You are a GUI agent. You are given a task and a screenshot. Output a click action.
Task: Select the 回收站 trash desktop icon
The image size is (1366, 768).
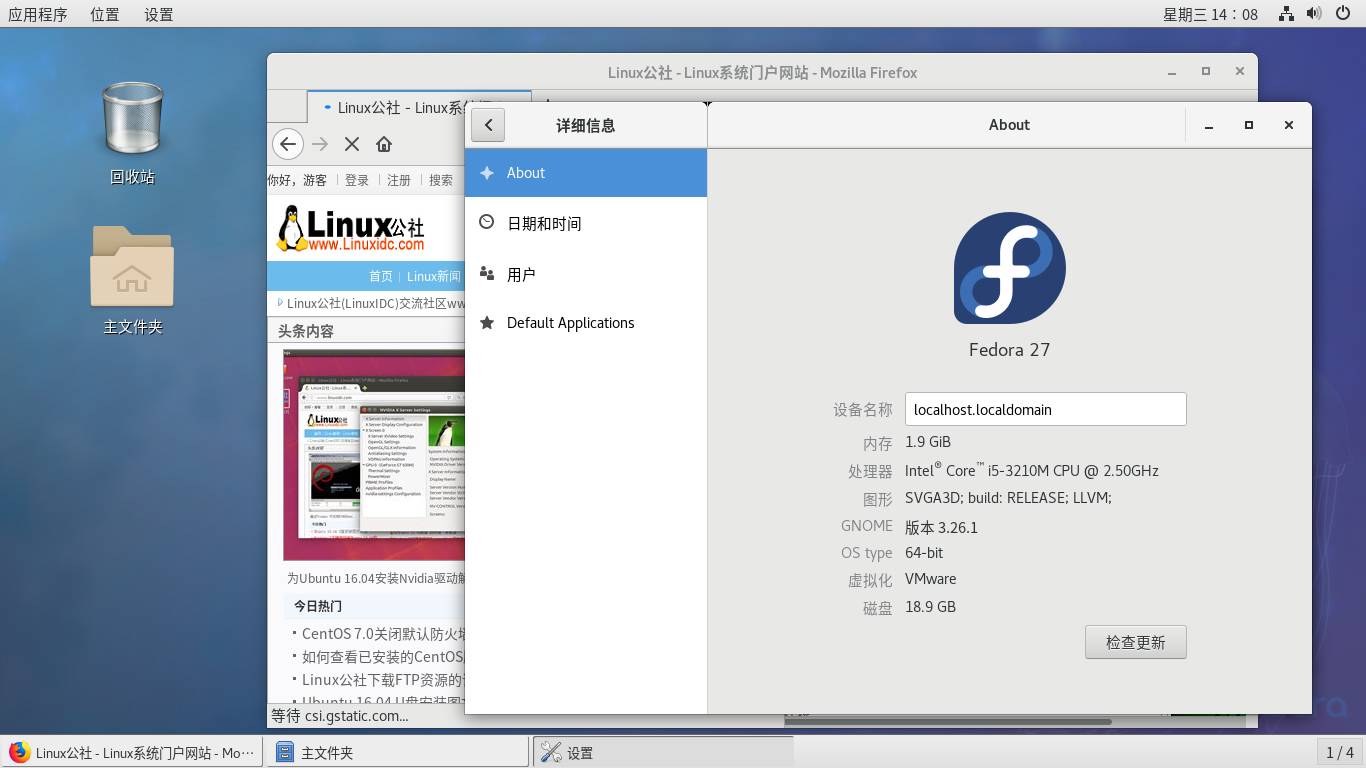tap(132, 133)
